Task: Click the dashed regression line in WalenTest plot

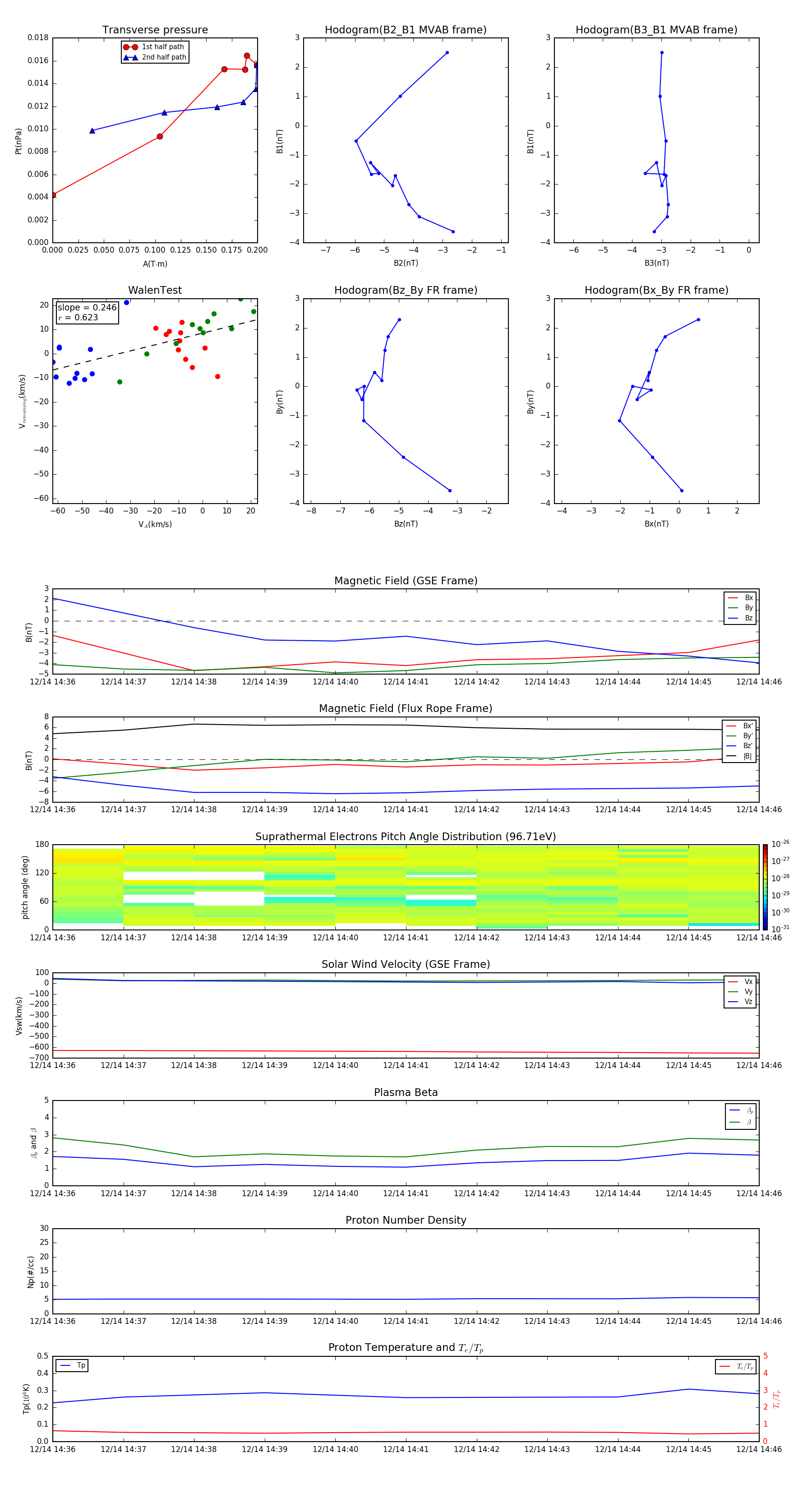Action: (154, 345)
